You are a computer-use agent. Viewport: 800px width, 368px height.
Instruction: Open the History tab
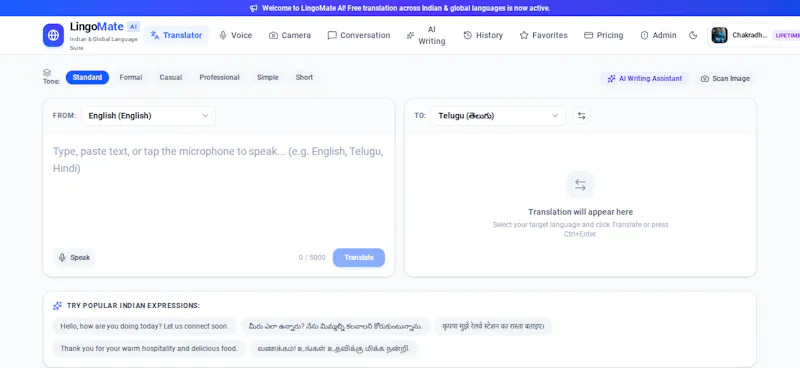[x=483, y=35]
